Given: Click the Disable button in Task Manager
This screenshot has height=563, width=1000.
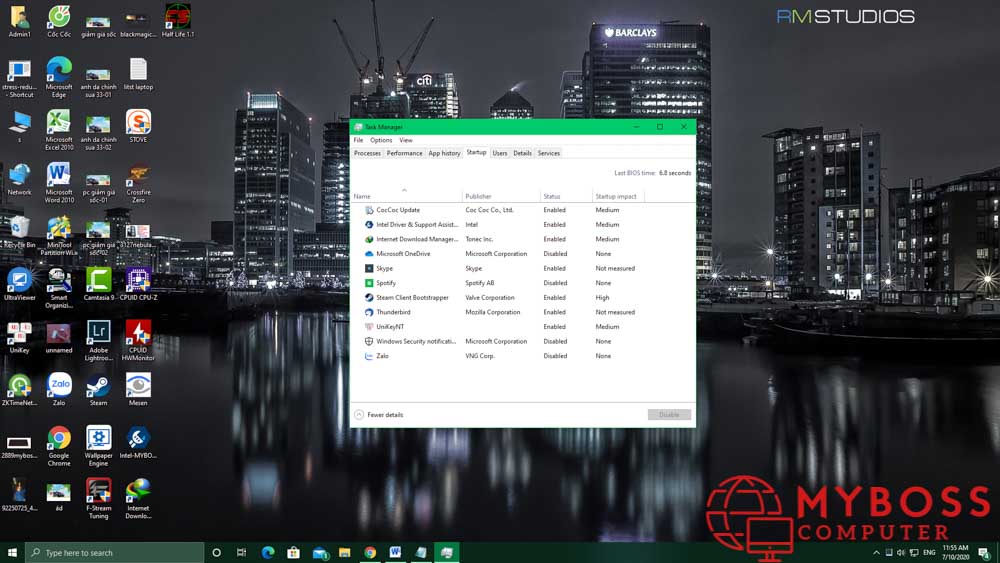Looking at the screenshot, I should (x=669, y=415).
